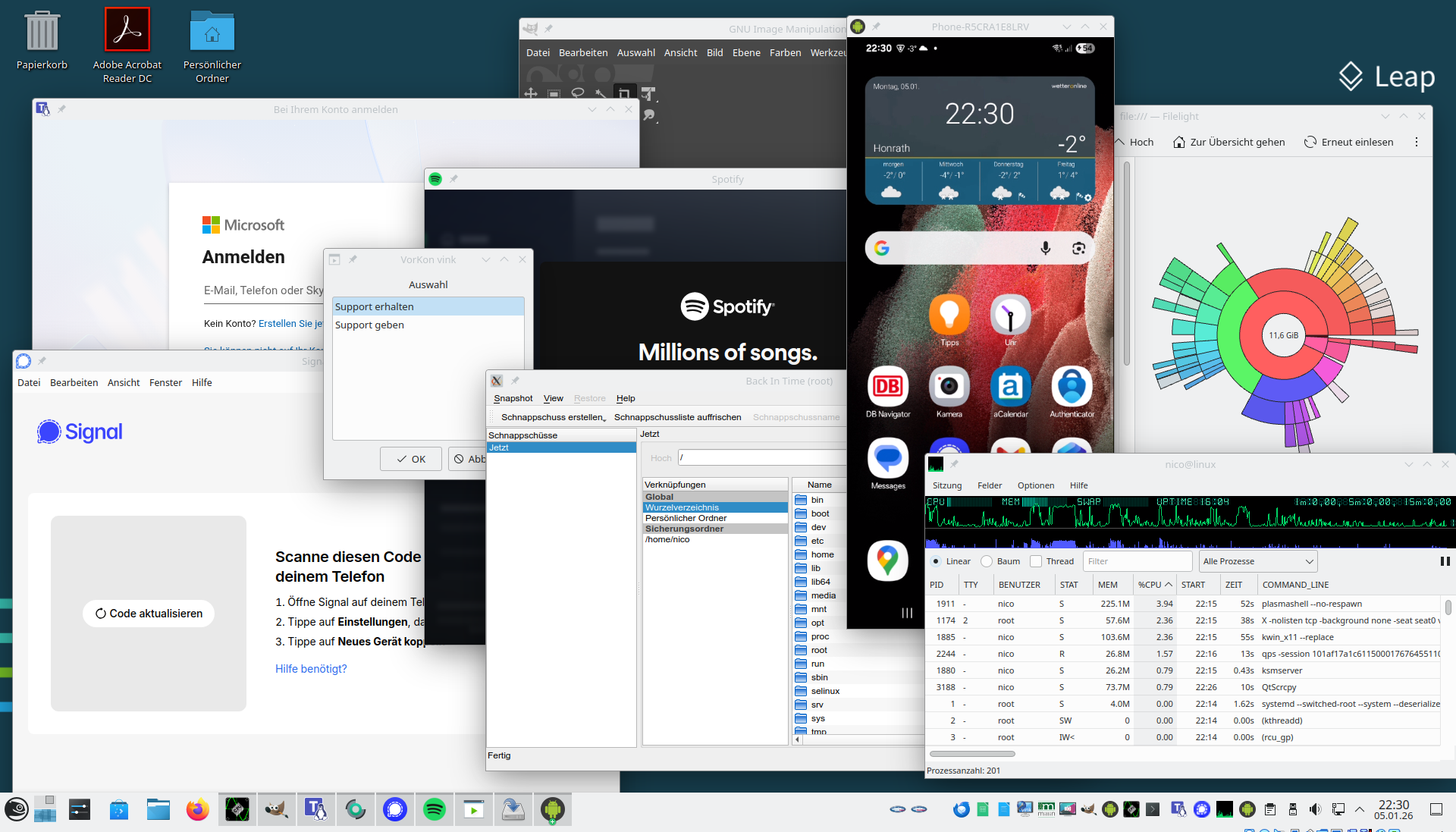Image resolution: width=1456 pixels, height=832 pixels.
Task: Tap the Google voice search microphone
Action: pos(1045,248)
